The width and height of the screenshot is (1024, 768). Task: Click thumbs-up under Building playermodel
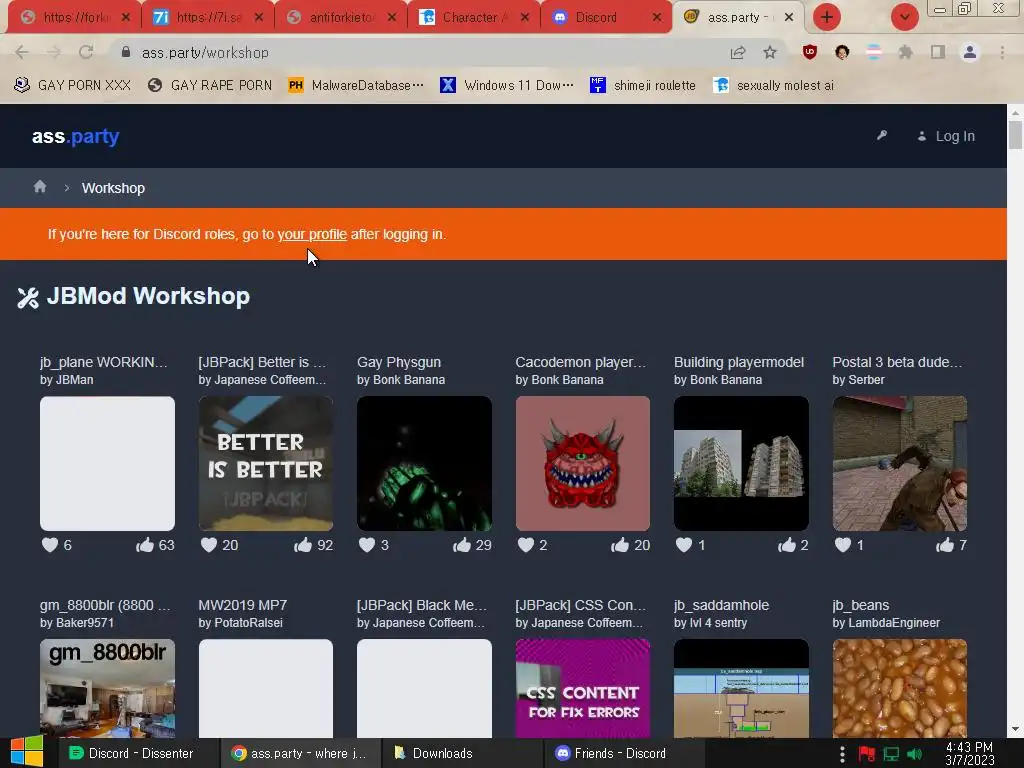pos(787,545)
